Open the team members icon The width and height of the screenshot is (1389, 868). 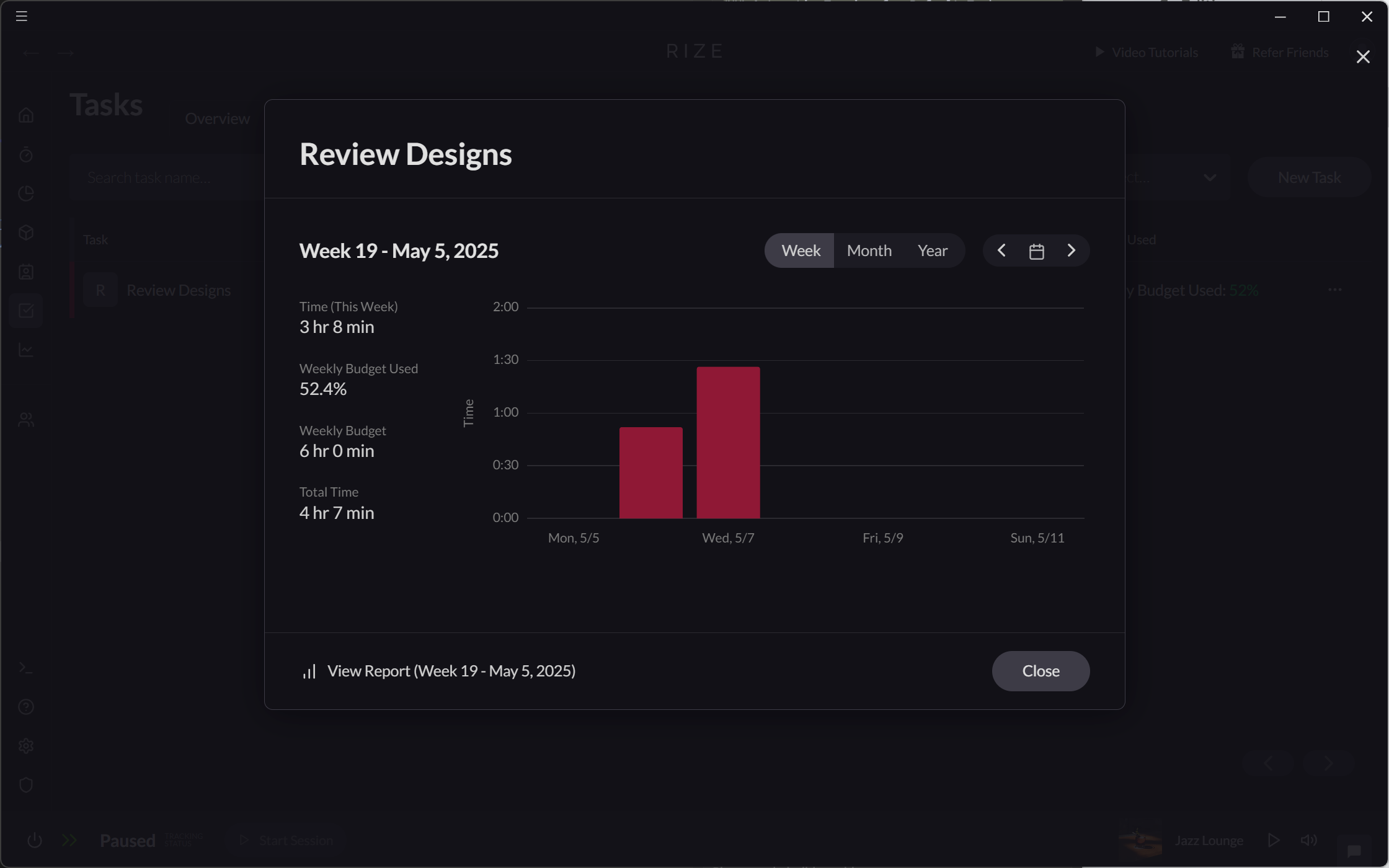26,418
